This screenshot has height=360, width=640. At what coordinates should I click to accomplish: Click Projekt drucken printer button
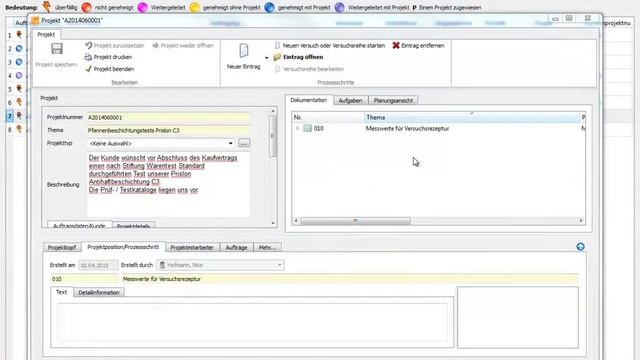(x=108, y=57)
